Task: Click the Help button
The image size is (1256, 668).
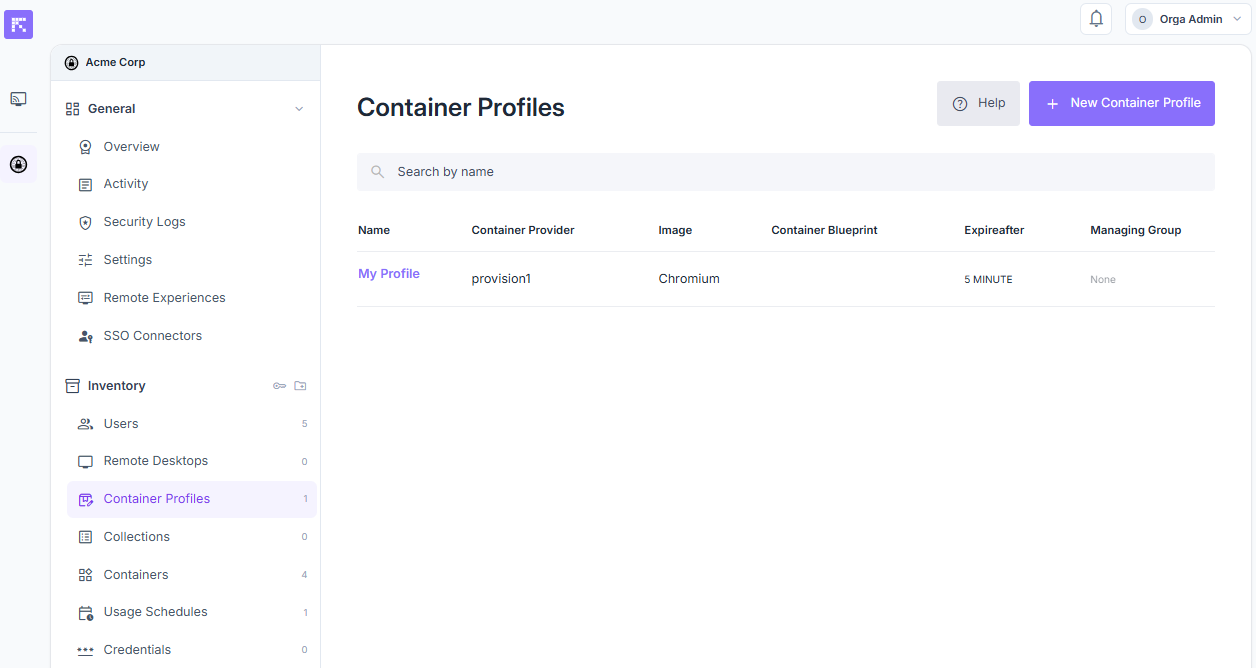Action: pyautogui.click(x=978, y=103)
